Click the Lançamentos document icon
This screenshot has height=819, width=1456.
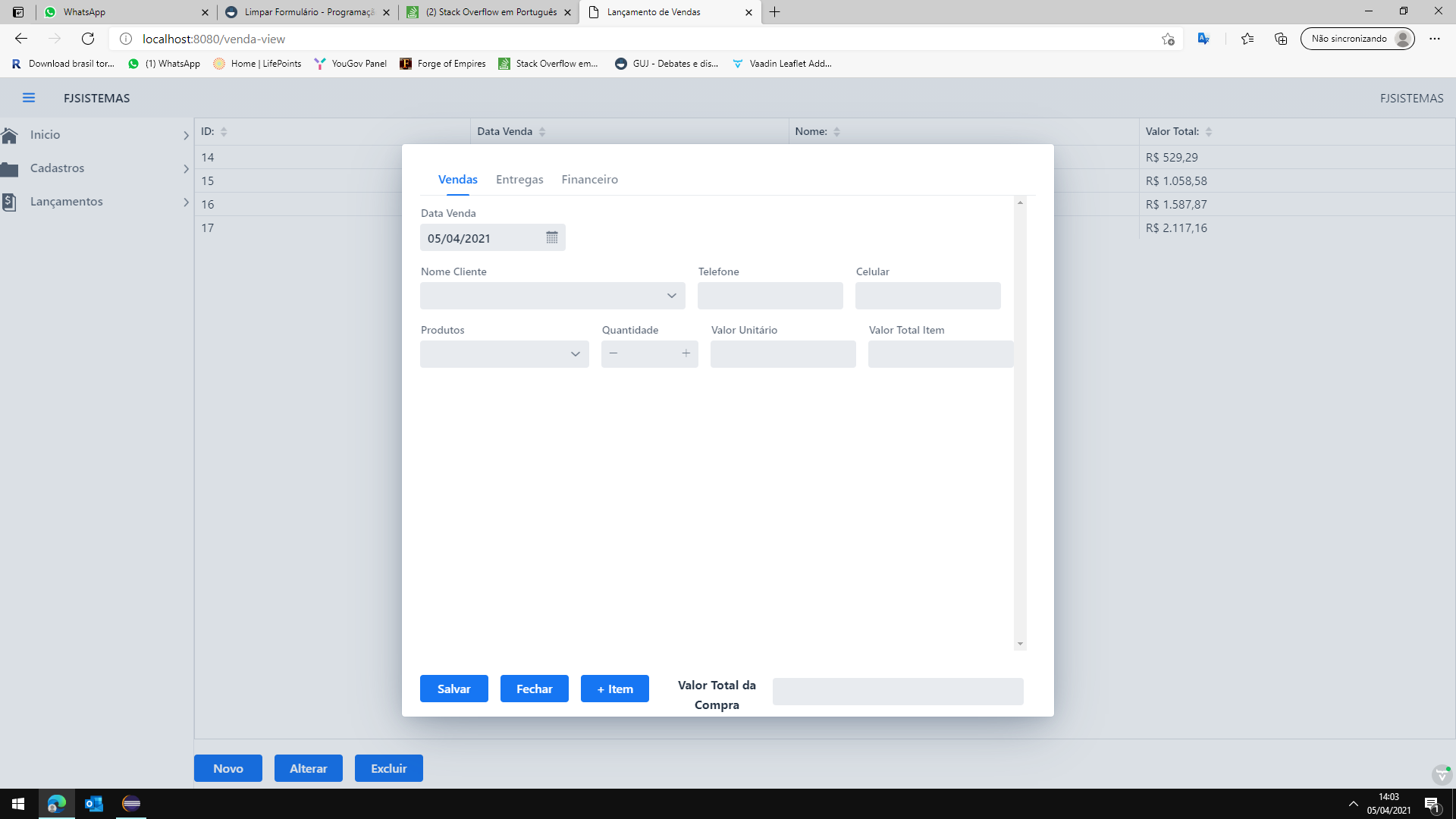(10, 202)
